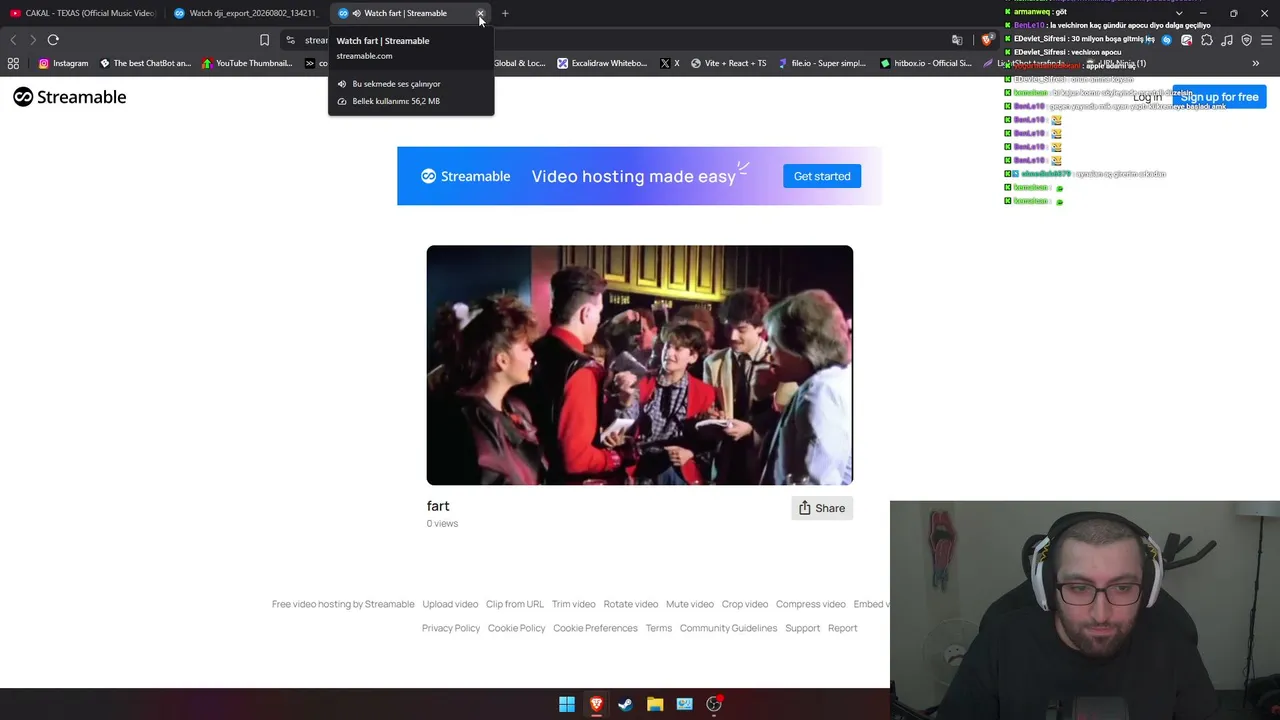The width and height of the screenshot is (1280, 720).
Task: Open Windows Start menu on taskbar
Action: click(x=567, y=704)
